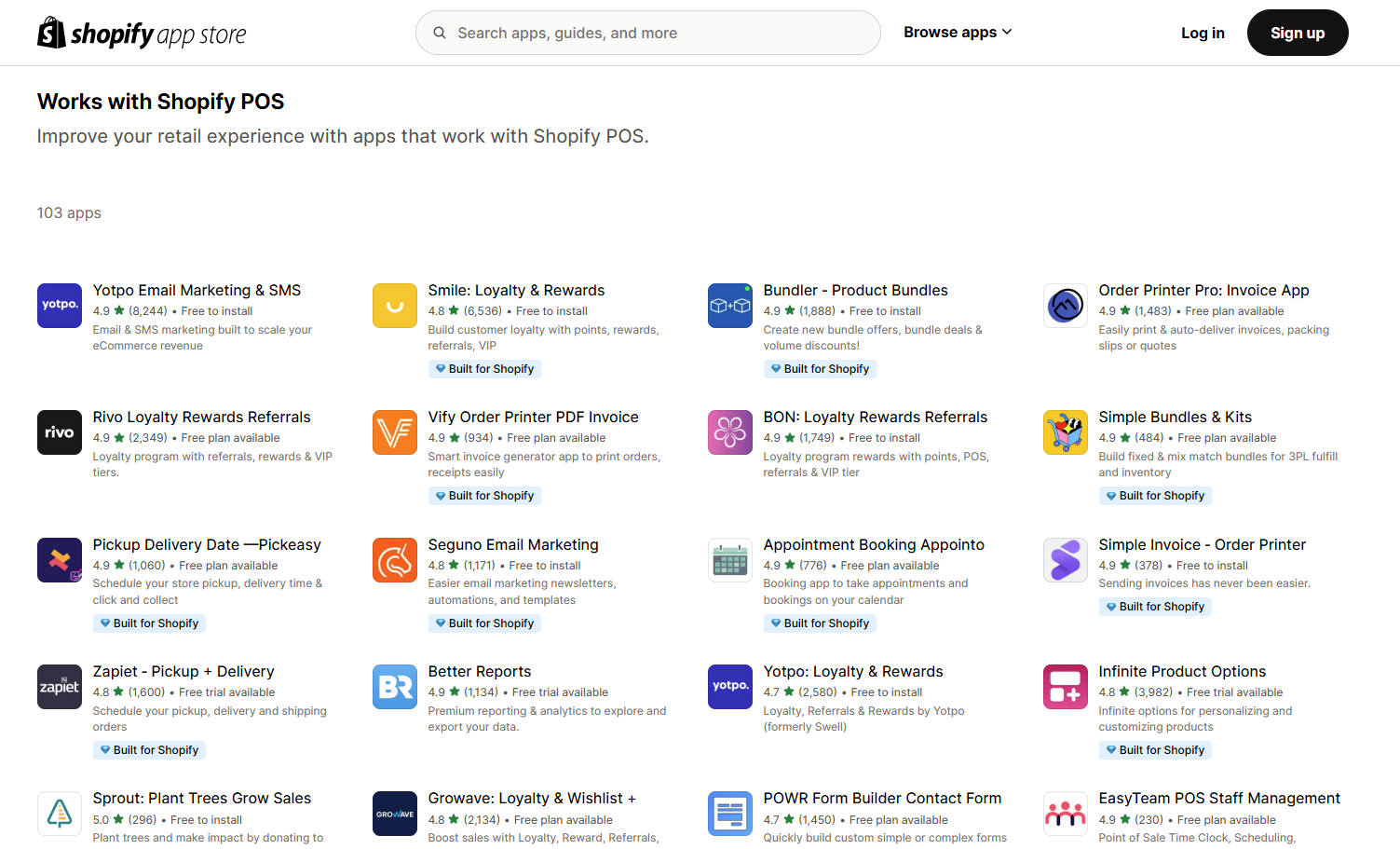Open the Pickeasy app icon

coord(60,560)
